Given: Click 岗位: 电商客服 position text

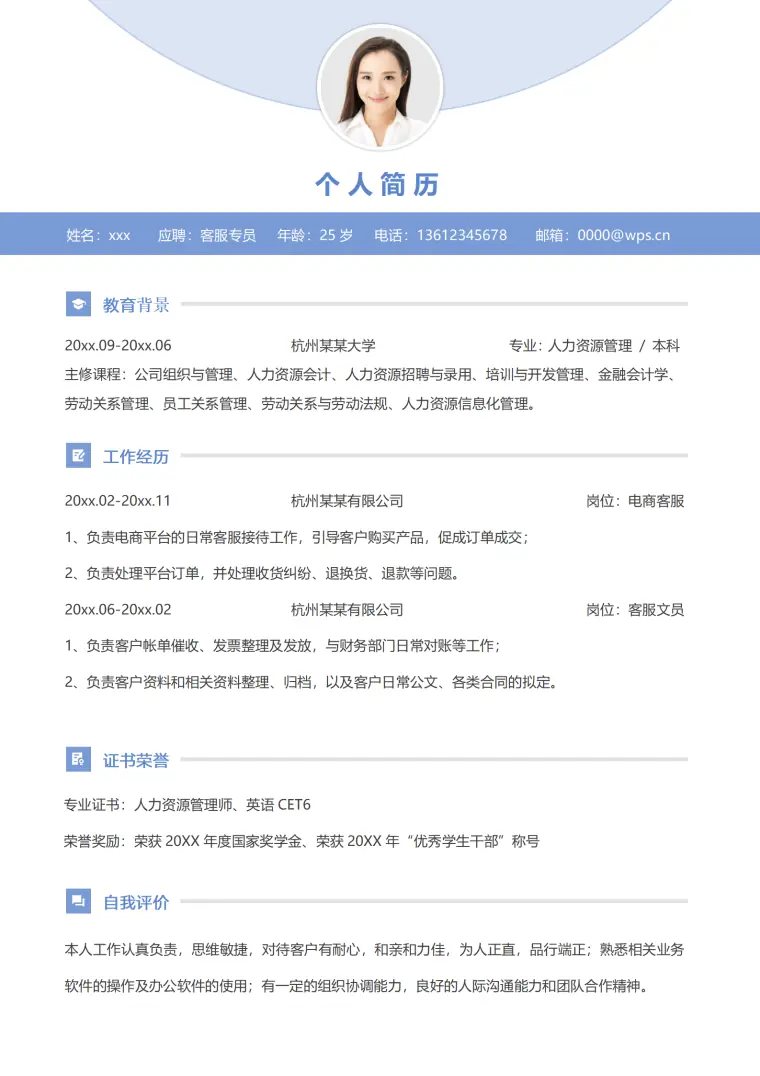Looking at the screenshot, I should pyautogui.click(x=635, y=501).
